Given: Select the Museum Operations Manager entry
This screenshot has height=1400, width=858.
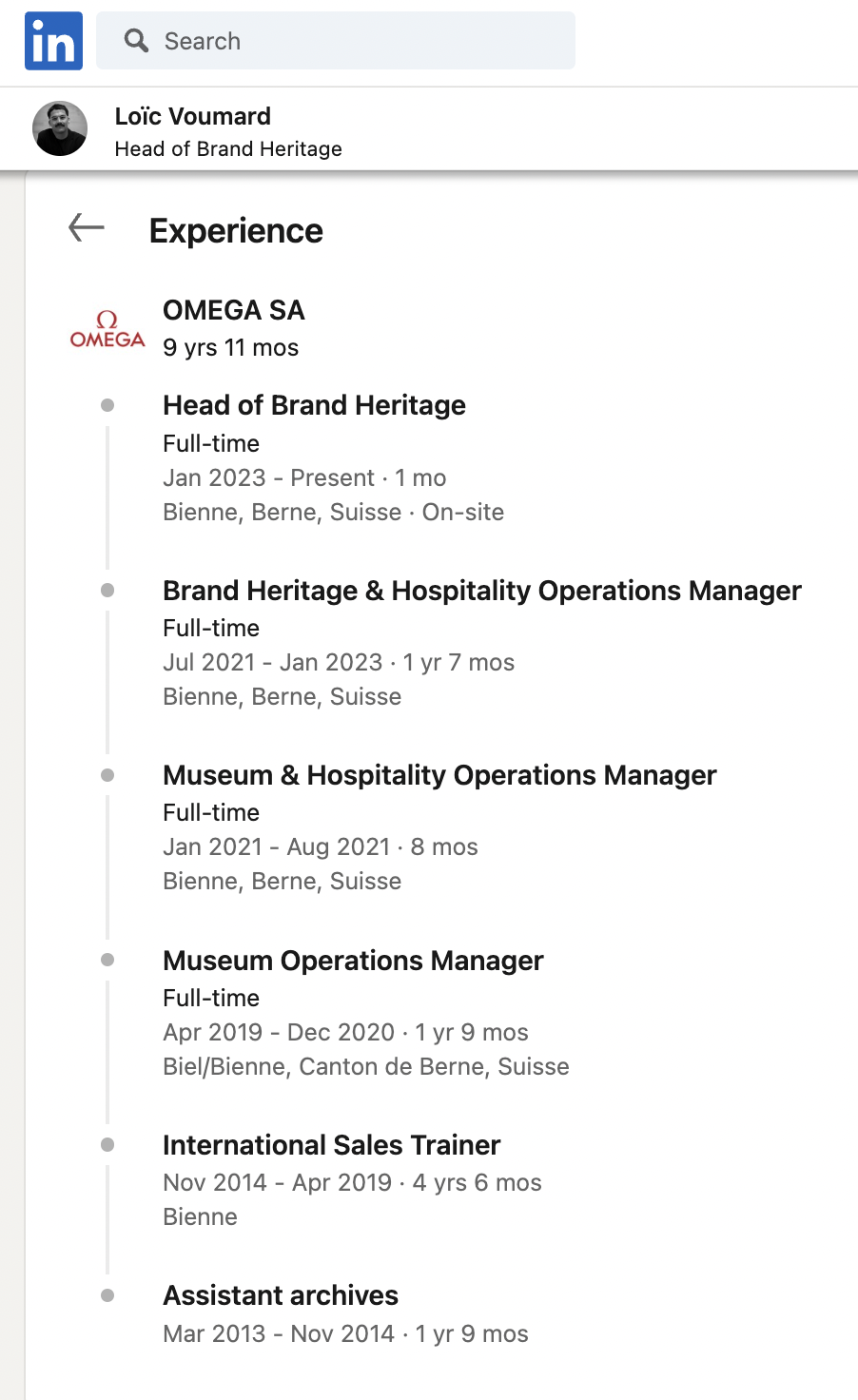Looking at the screenshot, I should coord(353,961).
